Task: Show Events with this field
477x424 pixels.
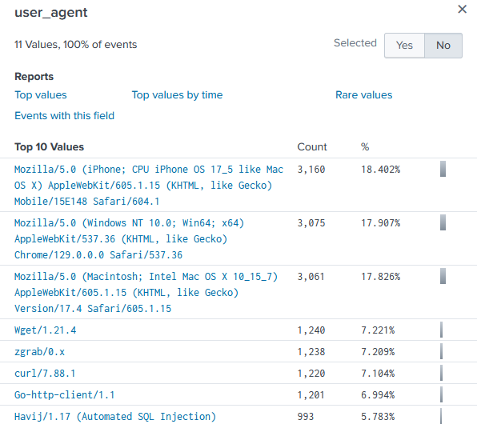Action: tap(64, 116)
